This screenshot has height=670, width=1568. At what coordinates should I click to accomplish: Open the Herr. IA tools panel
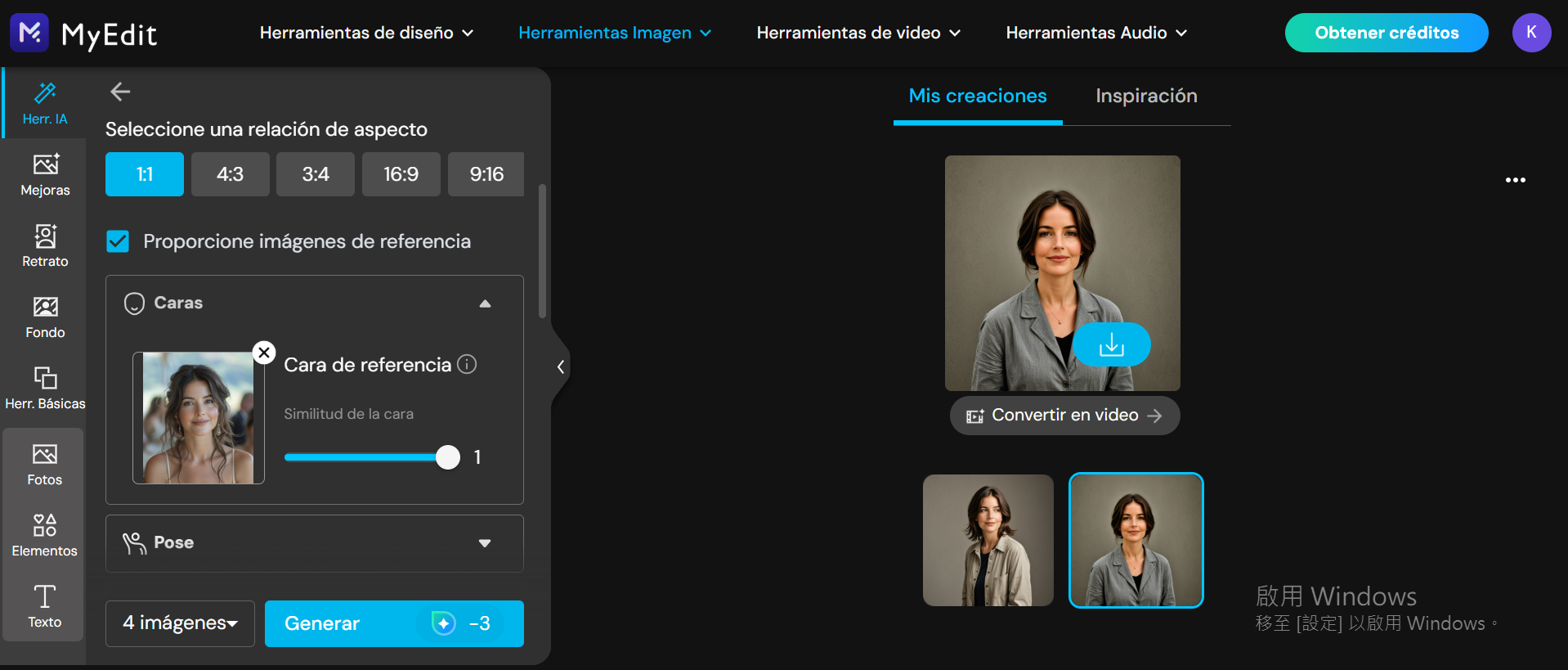tap(45, 103)
